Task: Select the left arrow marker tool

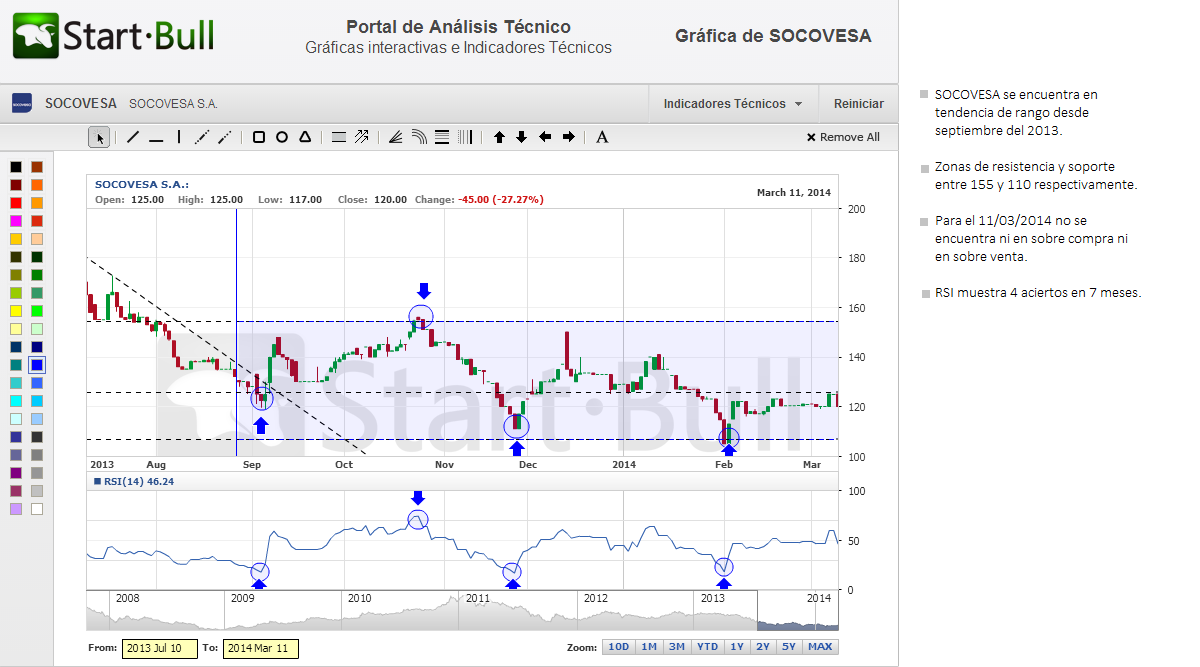Action: [x=545, y=137]
